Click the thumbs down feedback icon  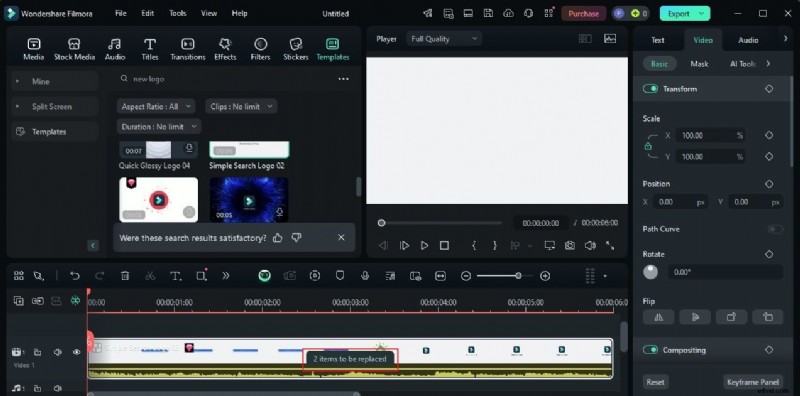click(296, 237)
